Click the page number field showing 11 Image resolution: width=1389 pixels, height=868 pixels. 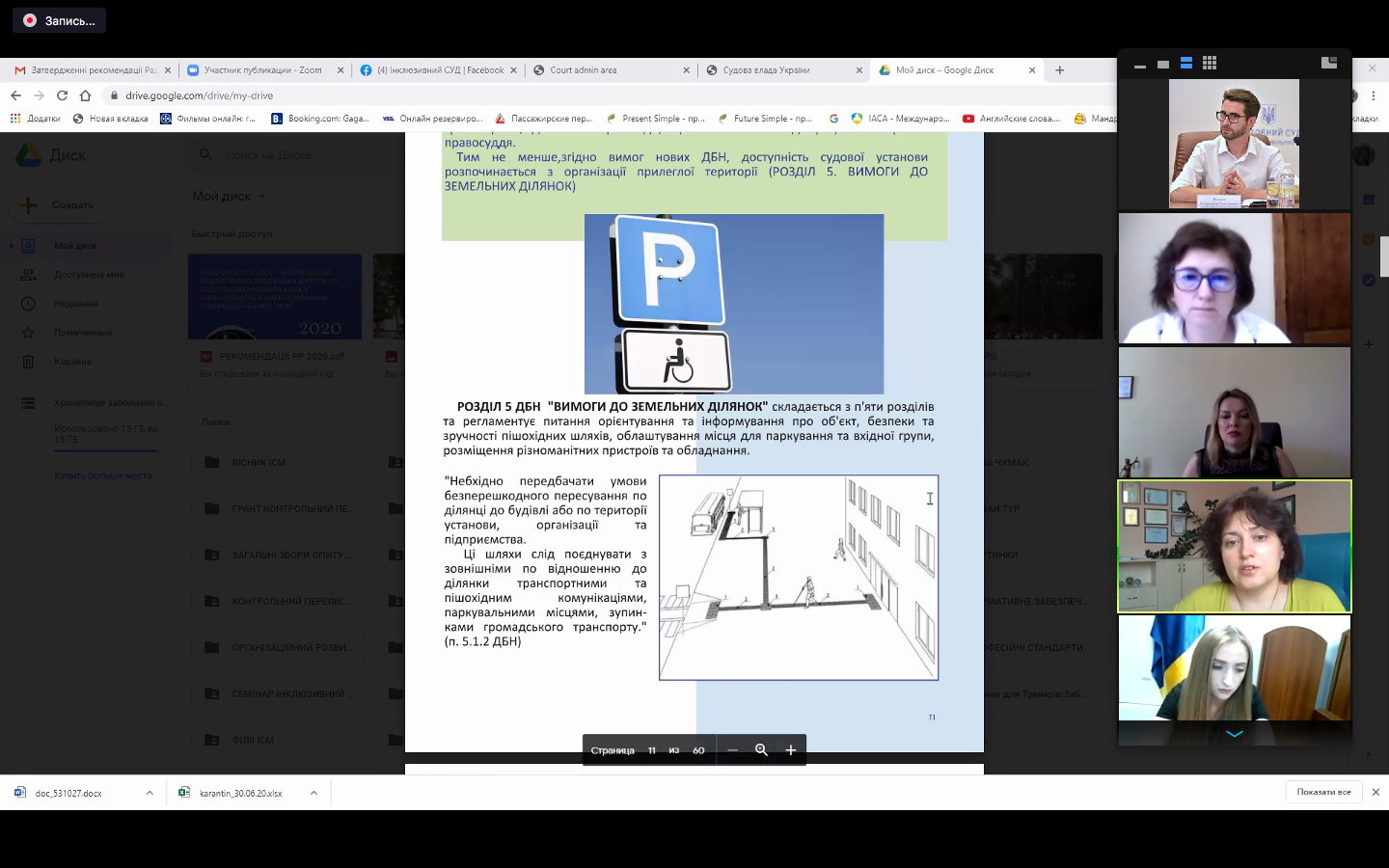[652, 750]
